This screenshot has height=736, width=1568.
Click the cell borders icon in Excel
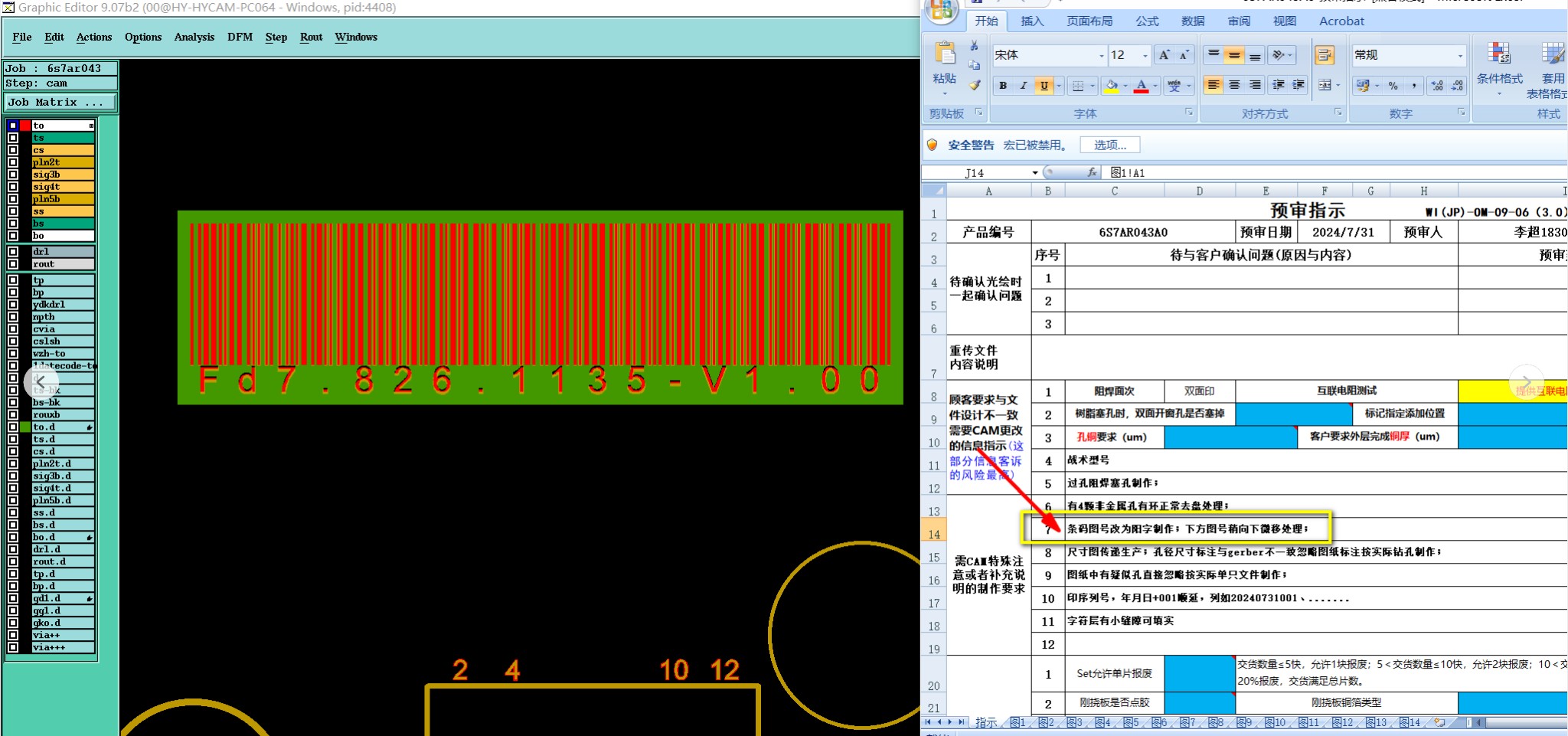pos(1078,86)
